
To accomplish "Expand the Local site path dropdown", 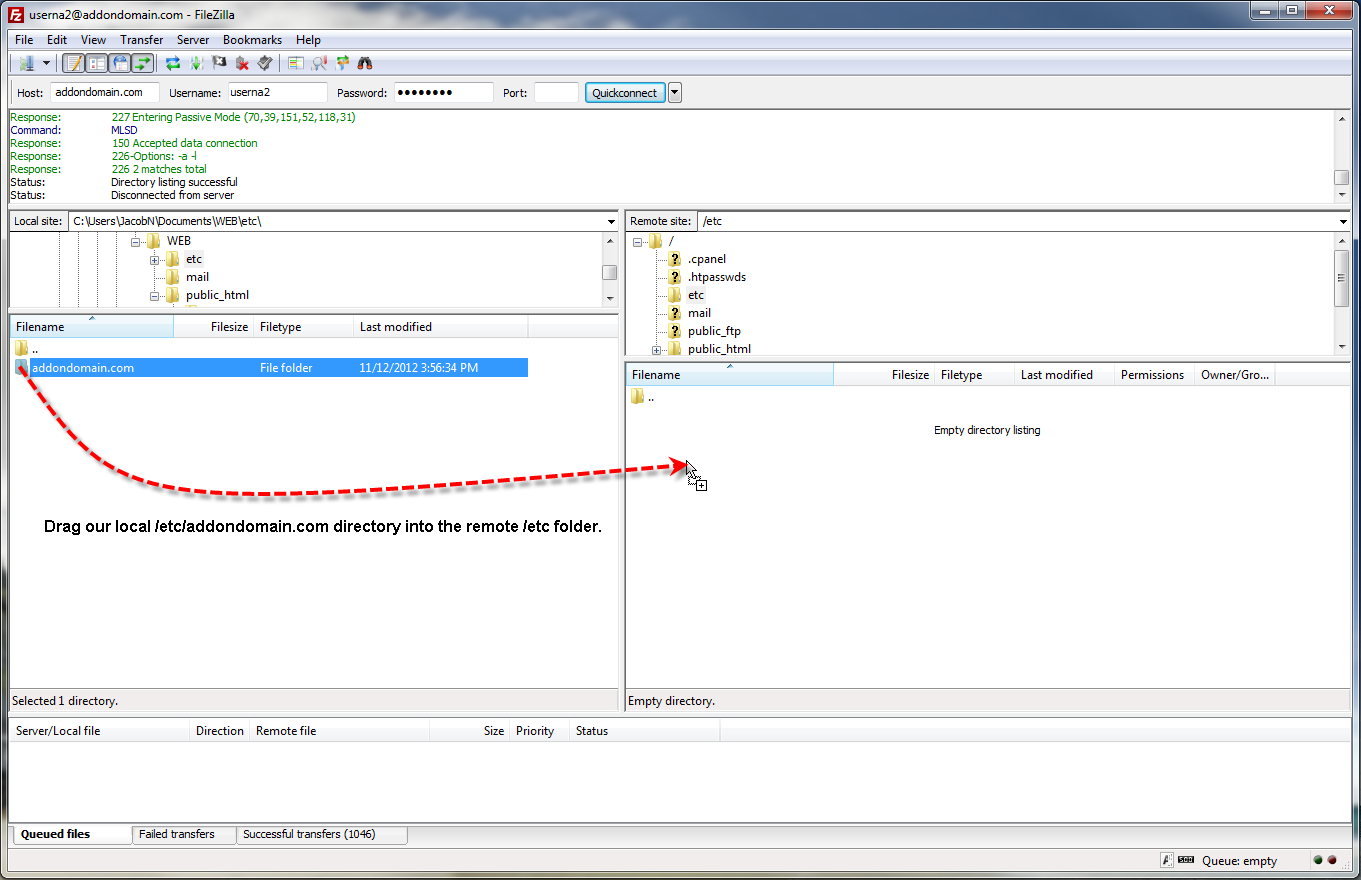I will tap(611, 221).
